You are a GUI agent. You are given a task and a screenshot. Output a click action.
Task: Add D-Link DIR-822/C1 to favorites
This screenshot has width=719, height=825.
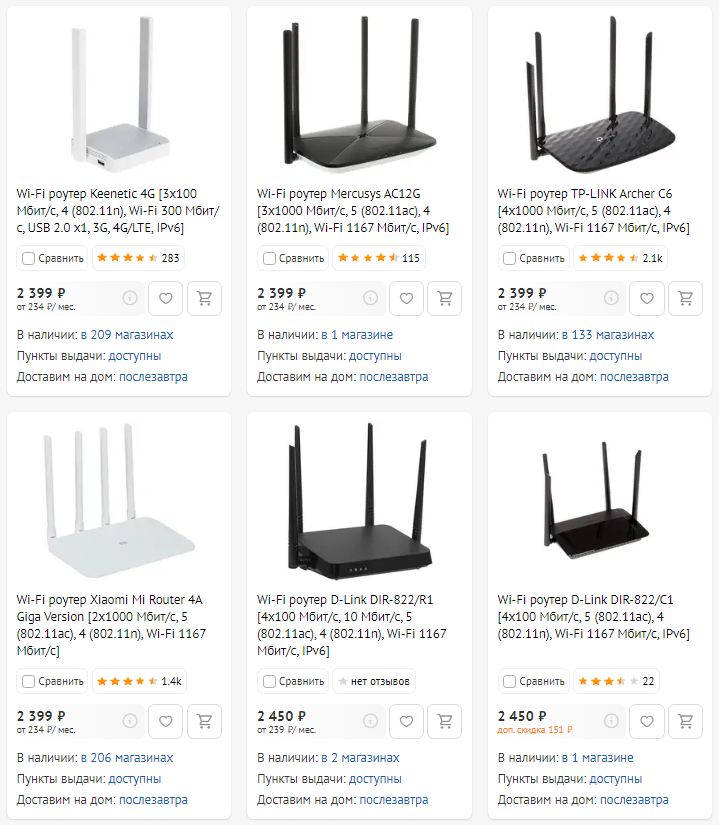(647, 721)
